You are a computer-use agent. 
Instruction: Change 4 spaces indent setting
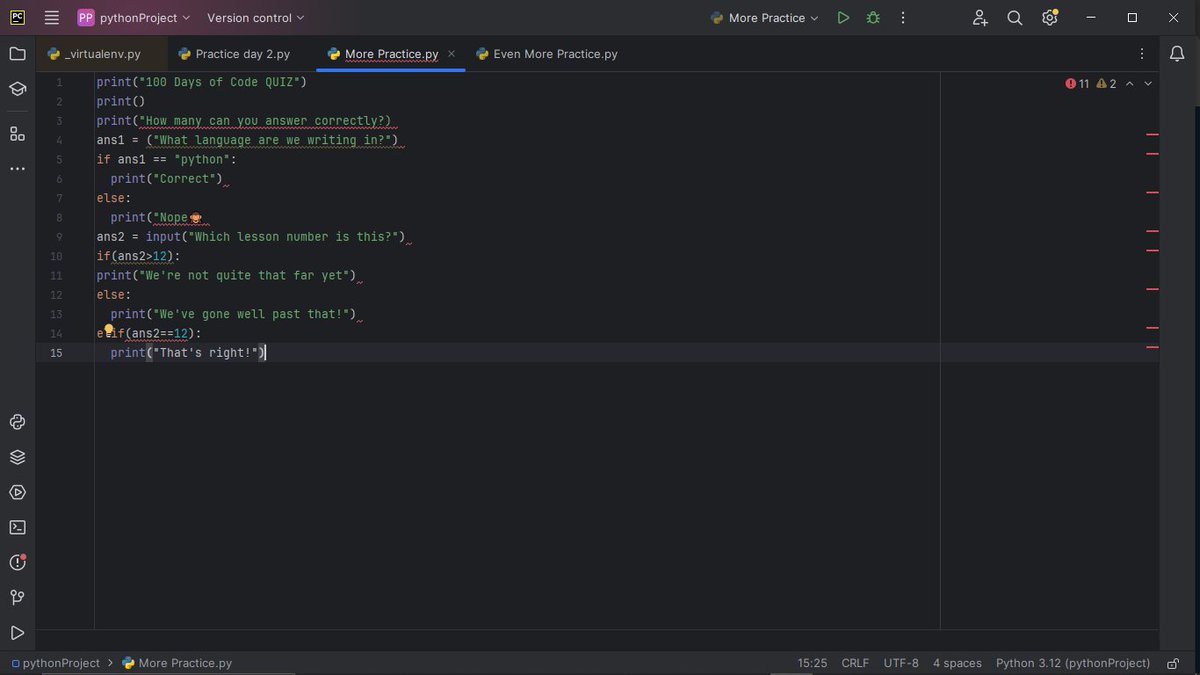click(x=957, y=663)
